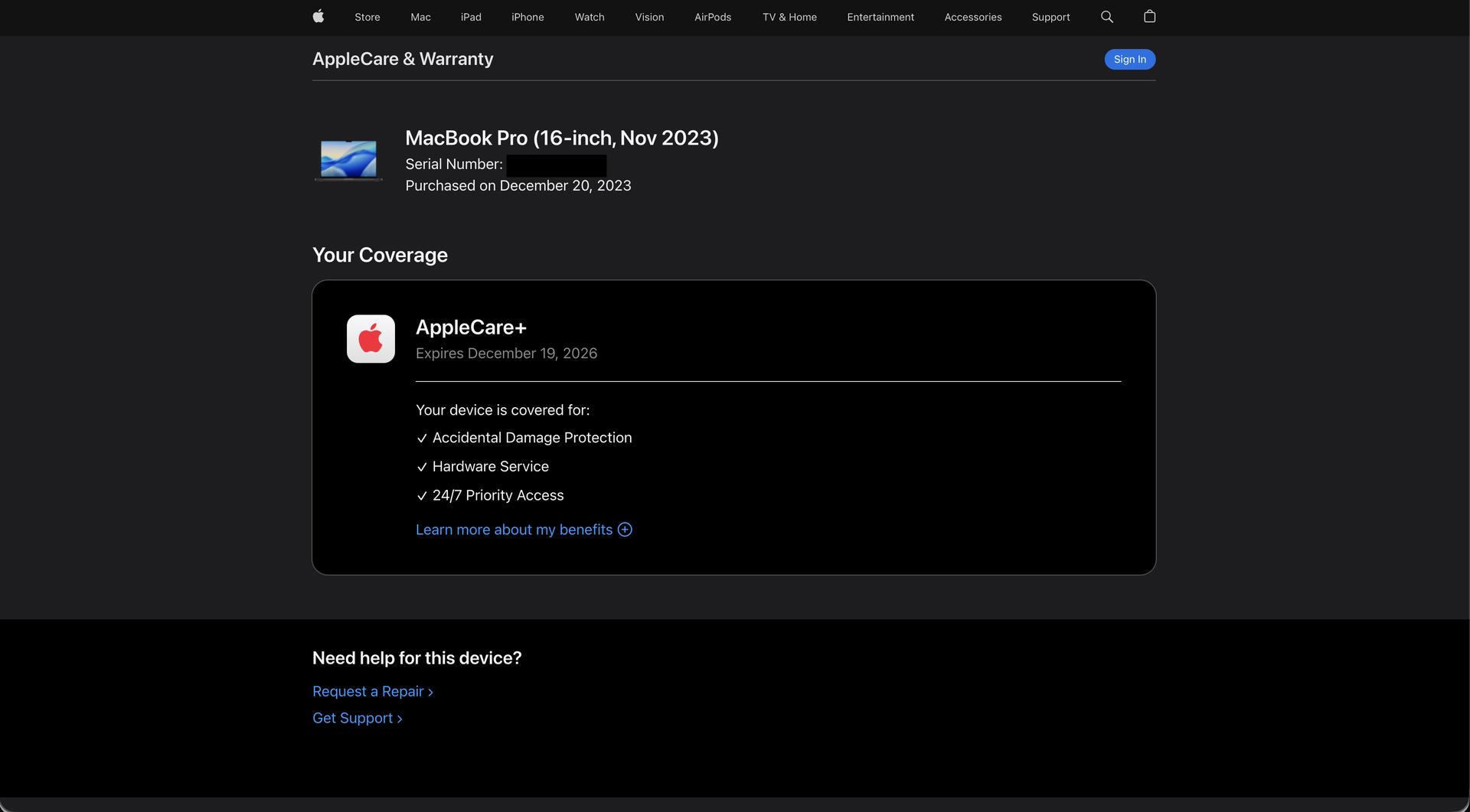1470x812 pixels.
Task: Click the MacBook Pro (16-inch, Nov 2023) title
Action: [x=562, y=138]
